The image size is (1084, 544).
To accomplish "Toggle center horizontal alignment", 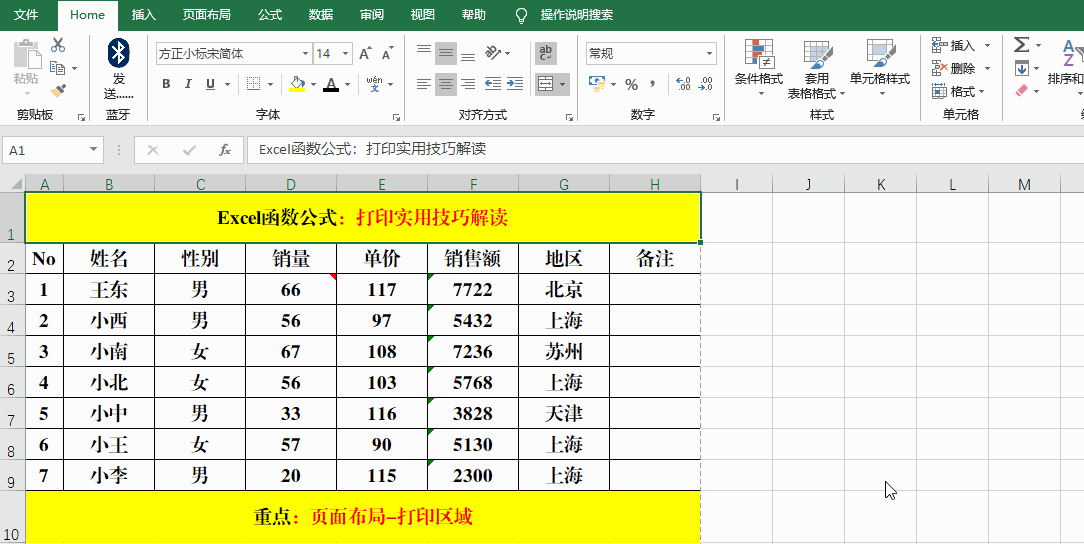I will [446, 84].
